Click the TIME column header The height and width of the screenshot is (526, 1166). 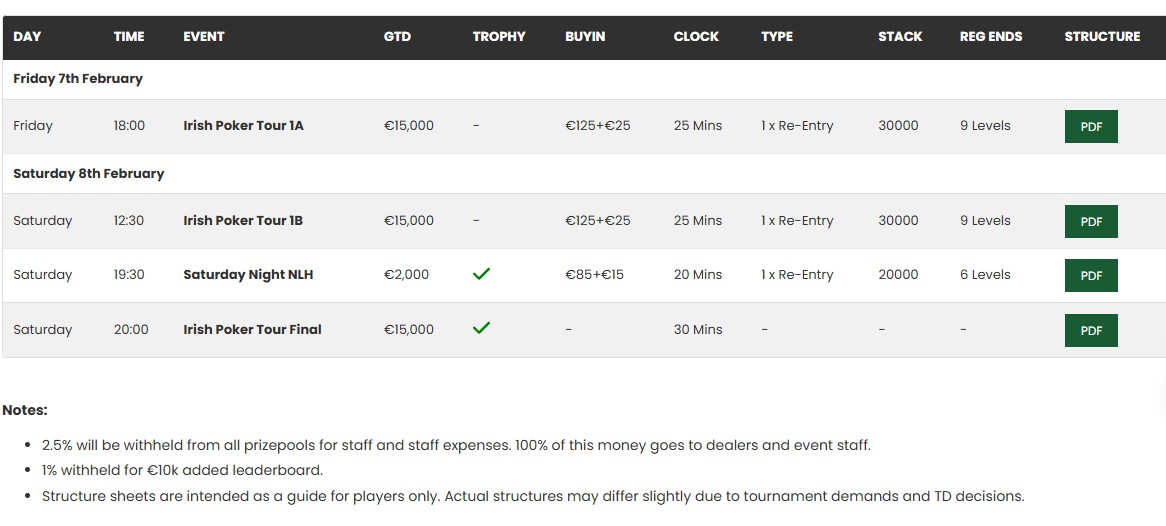[129, 37]
